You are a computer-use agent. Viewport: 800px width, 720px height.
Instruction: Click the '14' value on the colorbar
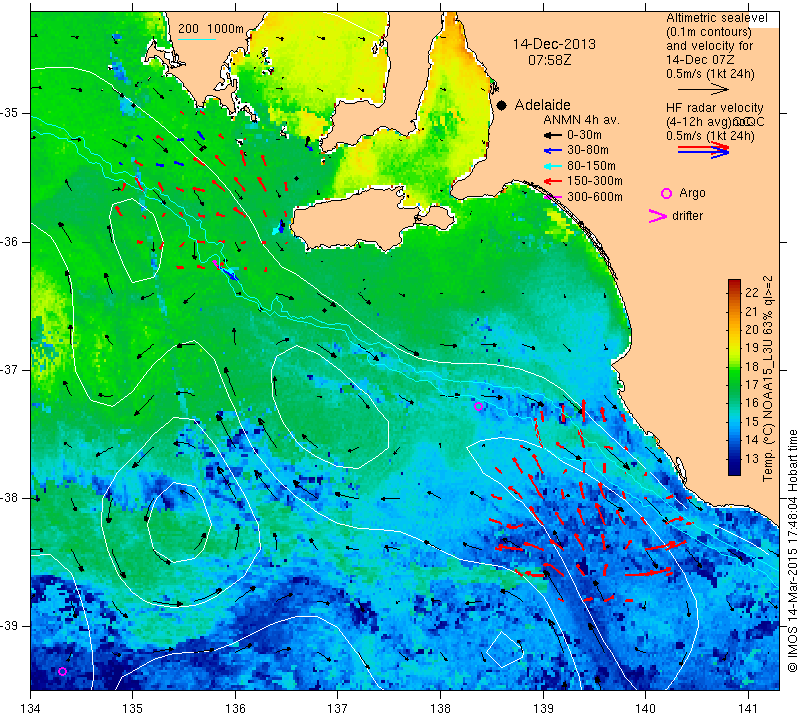(x=752, y=440)
